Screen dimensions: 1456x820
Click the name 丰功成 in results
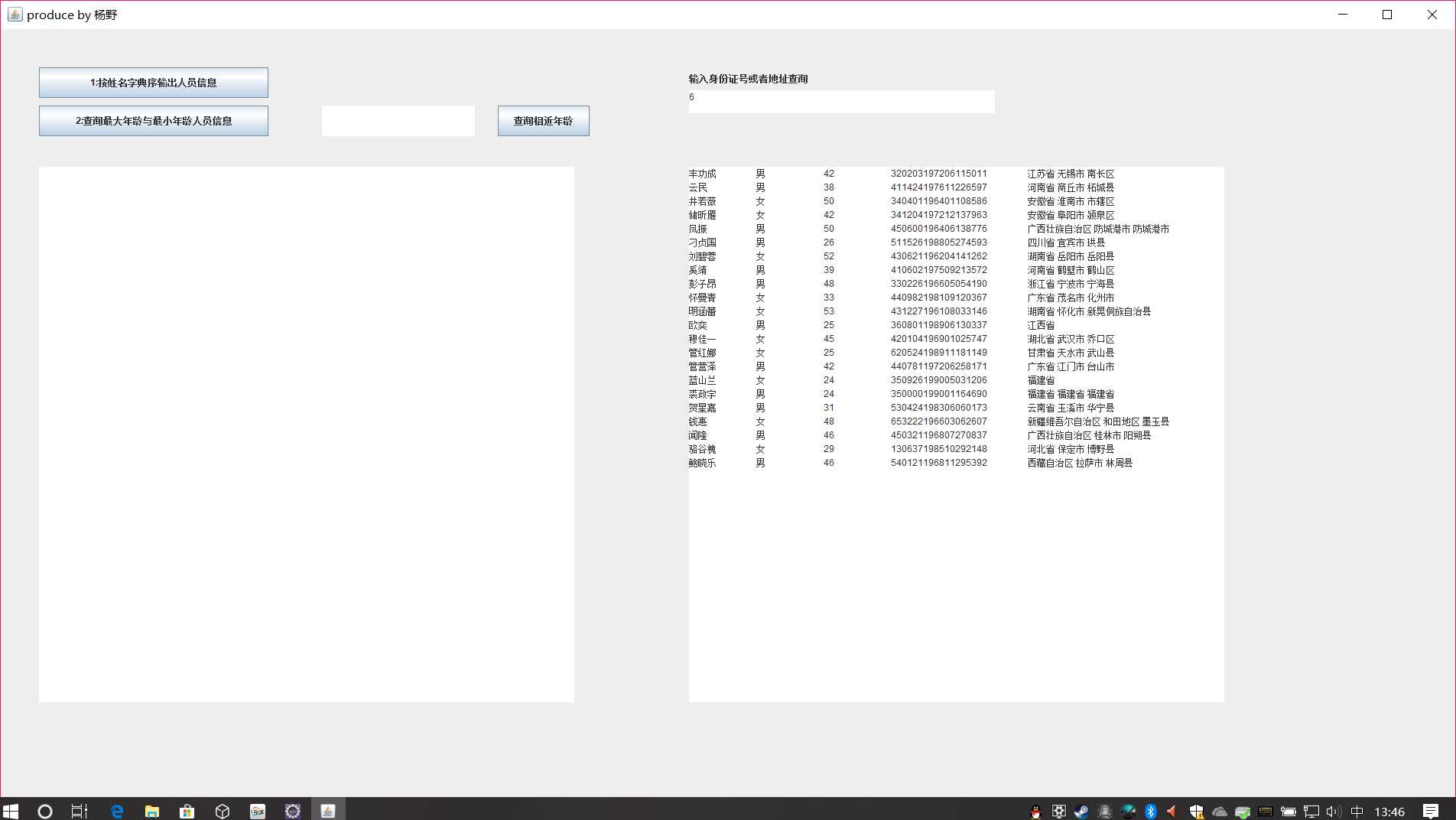pyautogui.click(x=702, y=174)
